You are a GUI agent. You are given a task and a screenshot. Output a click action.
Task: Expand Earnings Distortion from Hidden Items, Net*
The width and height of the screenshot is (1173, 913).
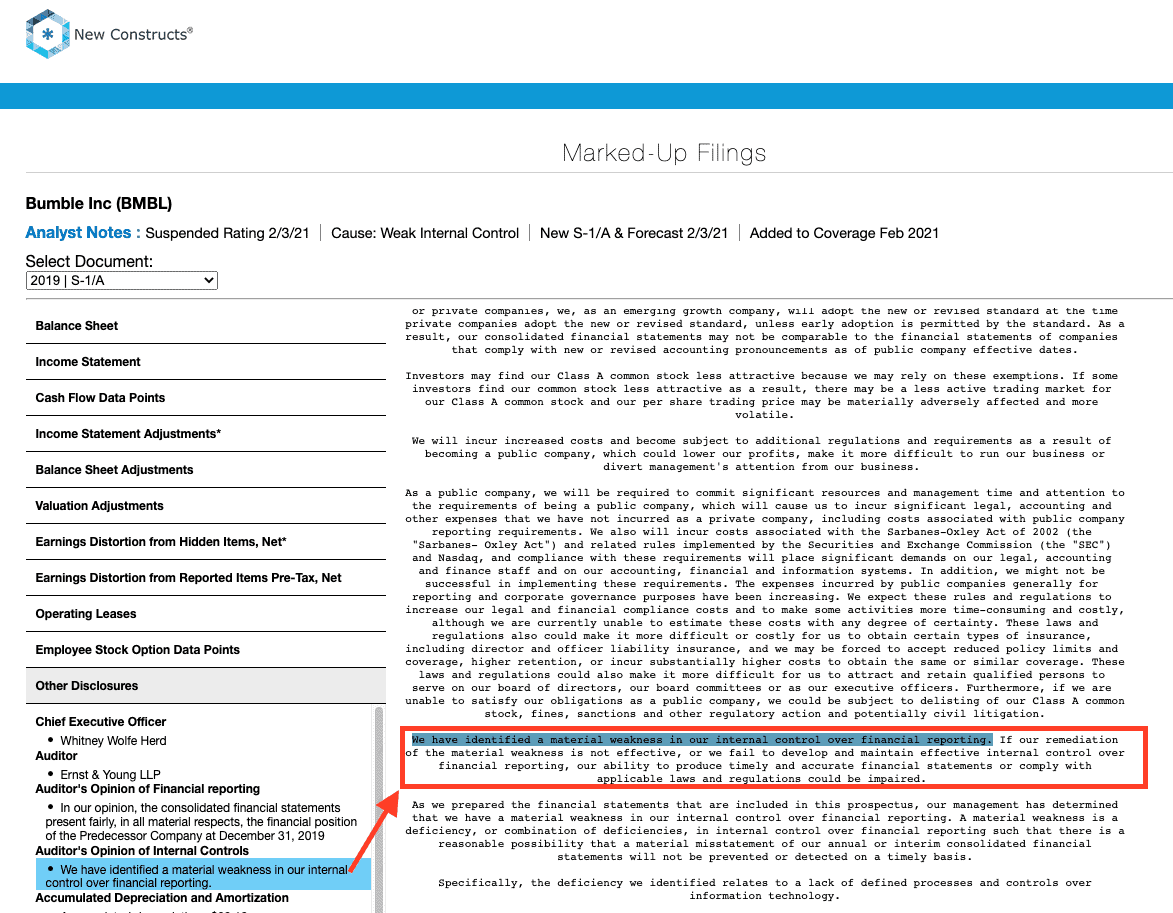pos(206,542)
